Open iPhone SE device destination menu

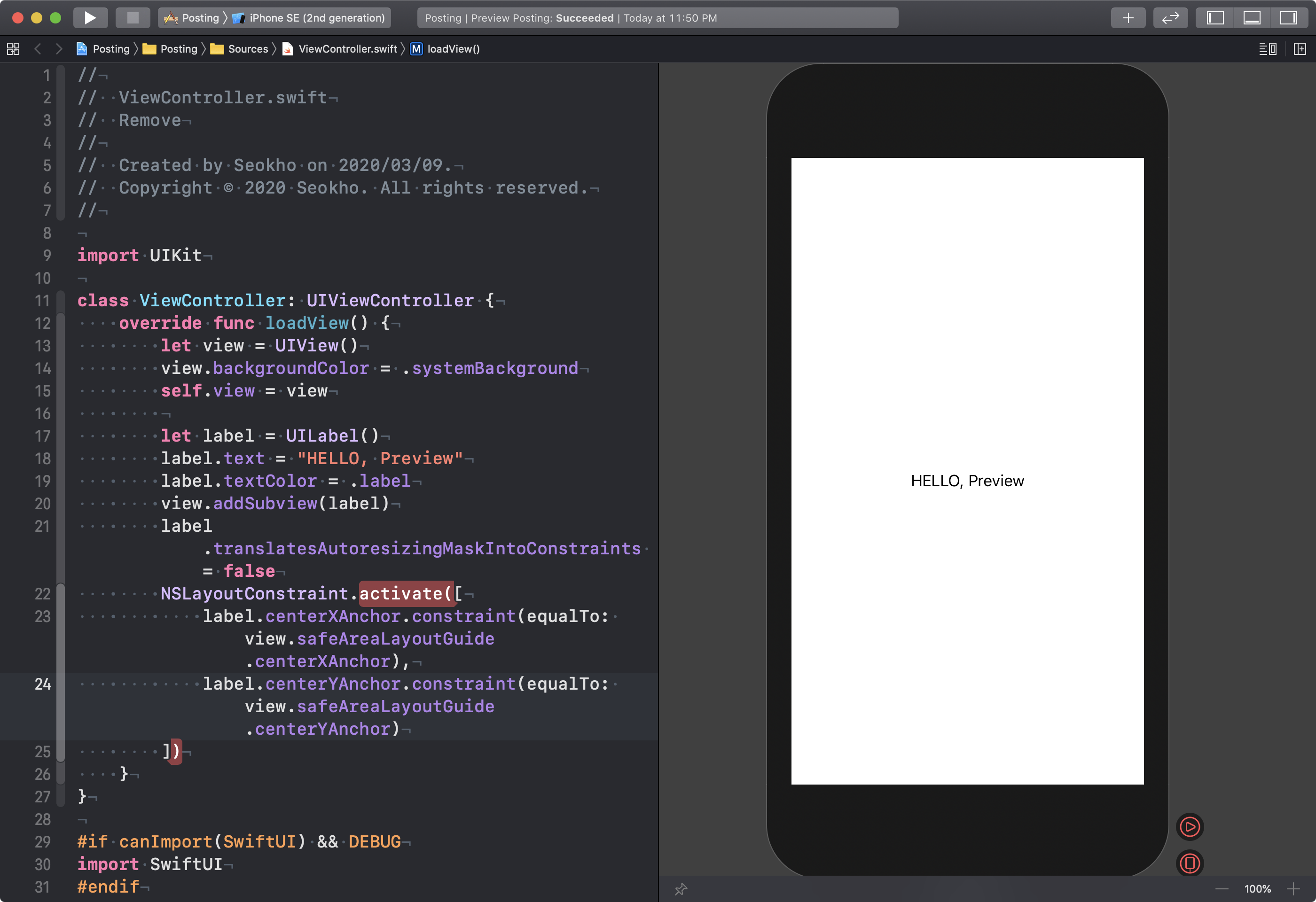point(316,17)
